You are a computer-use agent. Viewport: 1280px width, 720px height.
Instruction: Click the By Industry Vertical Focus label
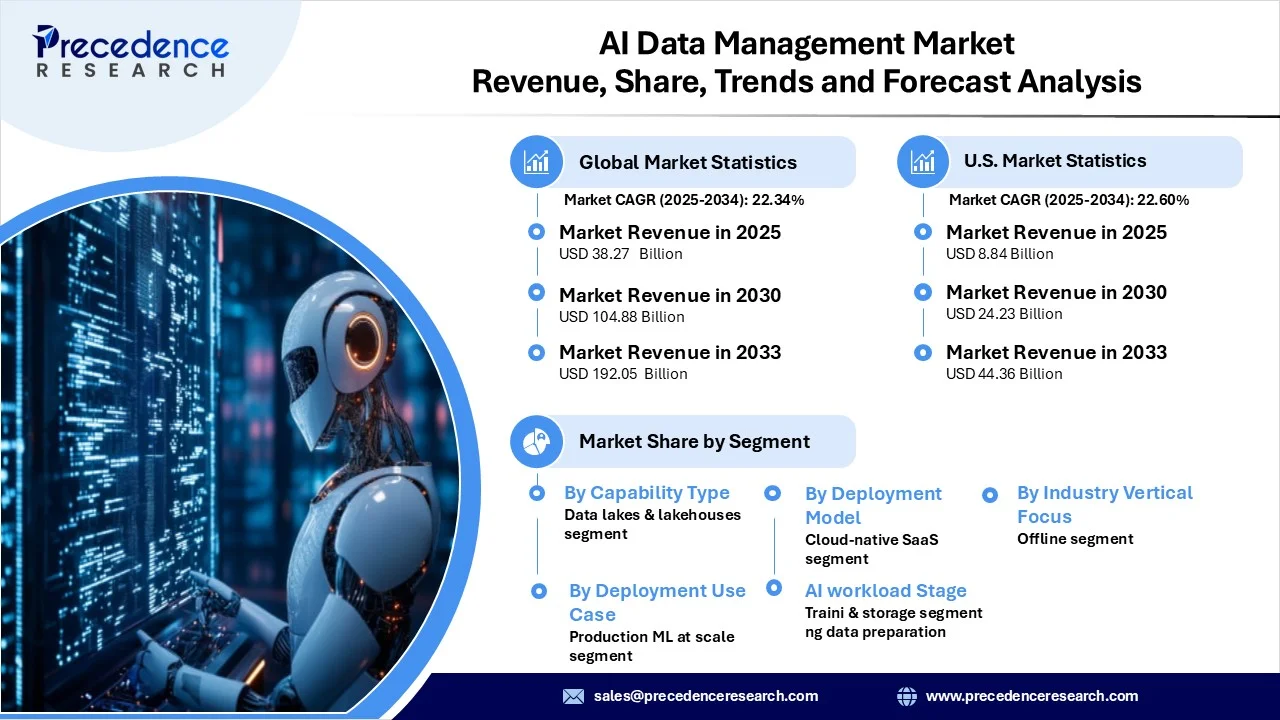point(1105,505)
